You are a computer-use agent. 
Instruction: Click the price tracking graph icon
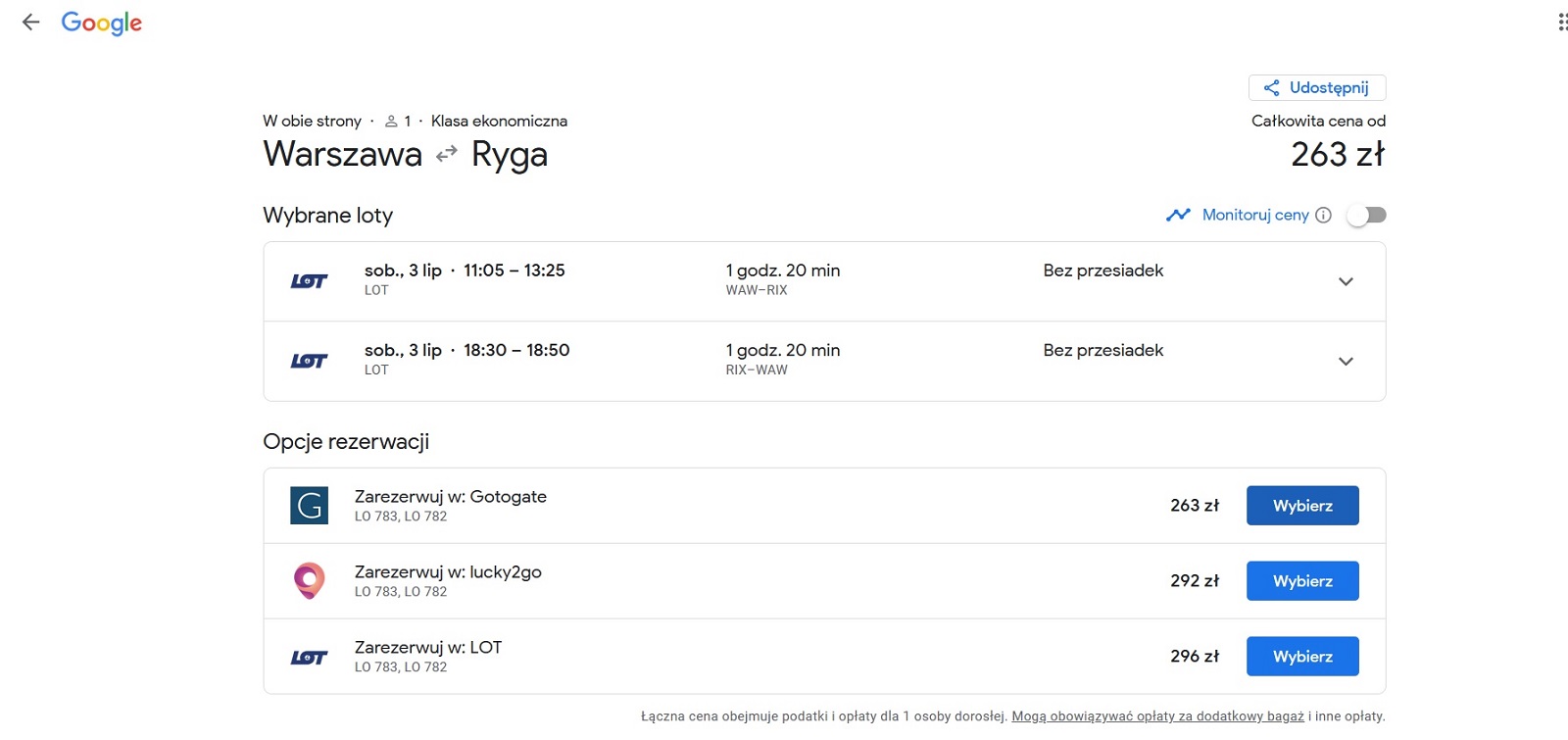1178,215
